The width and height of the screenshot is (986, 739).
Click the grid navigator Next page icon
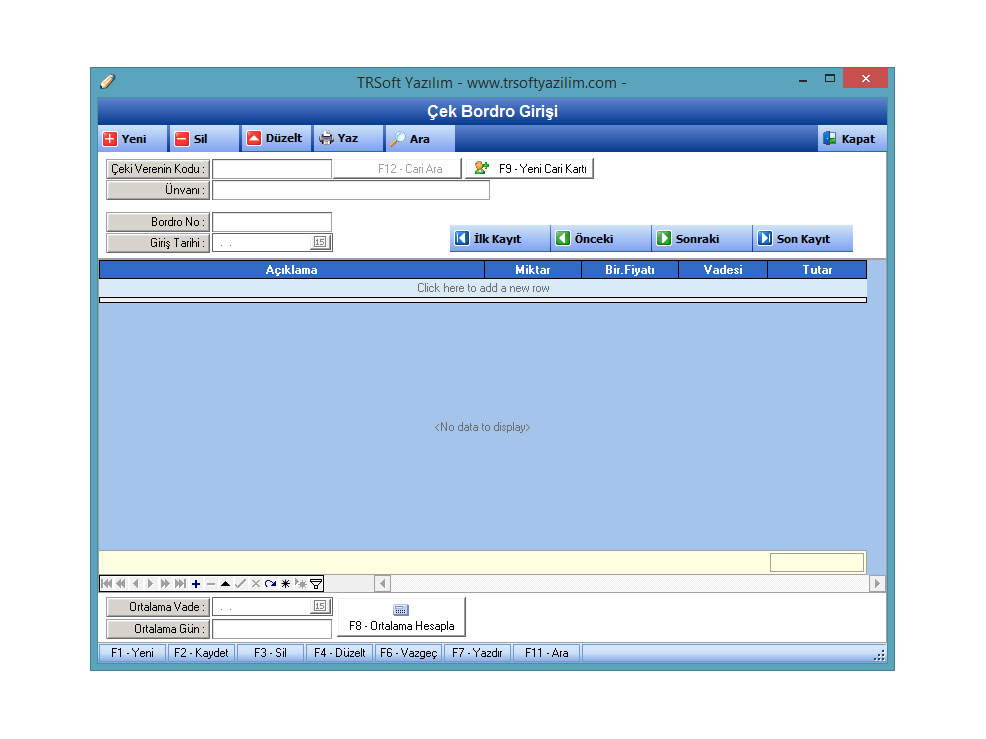click(x=165, y=584)
